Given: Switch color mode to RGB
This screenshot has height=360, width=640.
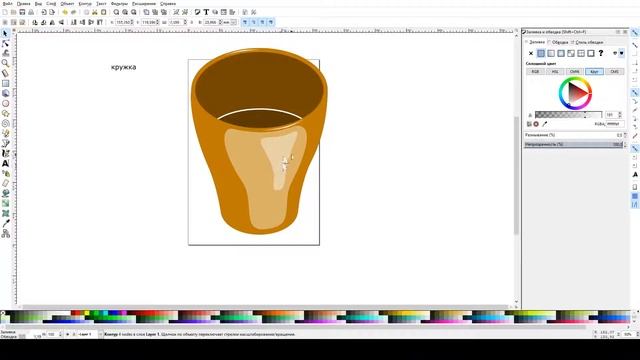Looking at the screenshot, I should (535, 71).
